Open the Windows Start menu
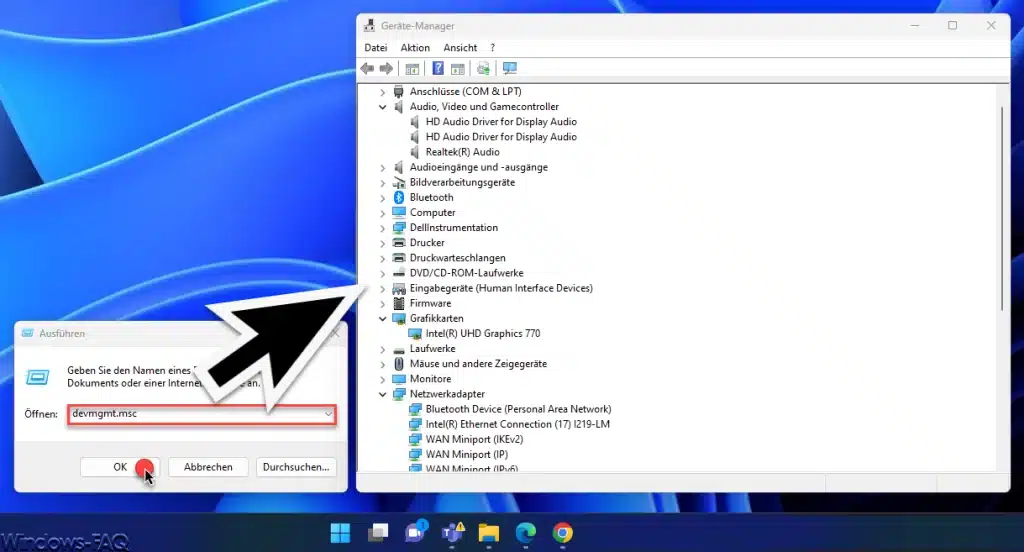Screen dimensions: 1024x552 (340, 532)
